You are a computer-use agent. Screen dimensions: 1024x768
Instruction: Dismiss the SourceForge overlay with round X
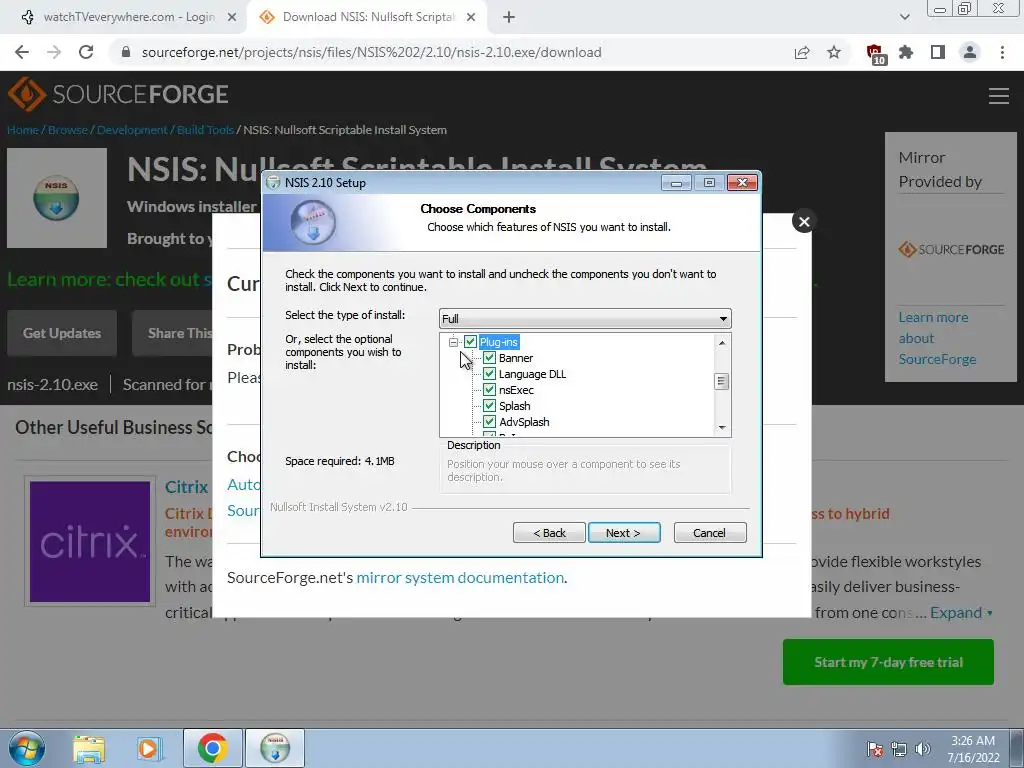click(804, 221)
